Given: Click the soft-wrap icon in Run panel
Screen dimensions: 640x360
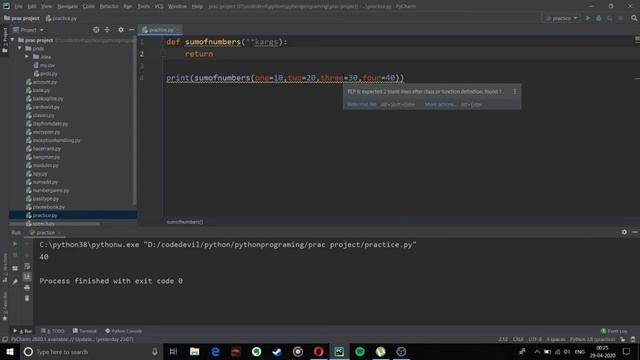Looking at the screenshot, I should (x=27, y=266).
